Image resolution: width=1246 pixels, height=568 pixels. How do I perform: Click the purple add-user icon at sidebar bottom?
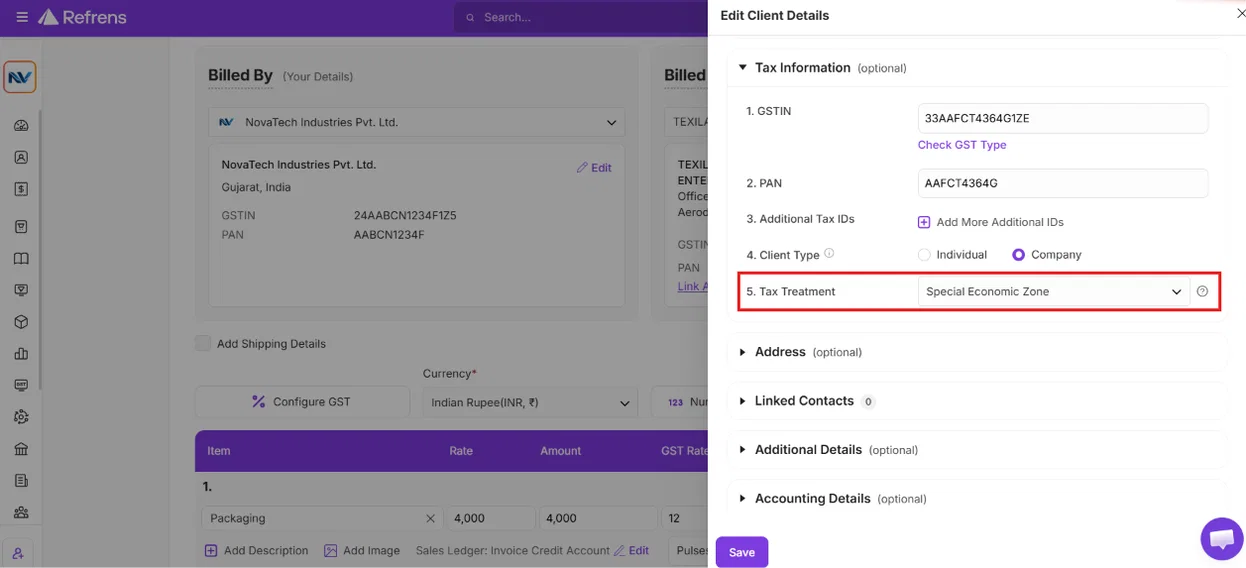[x=18, y=553]
